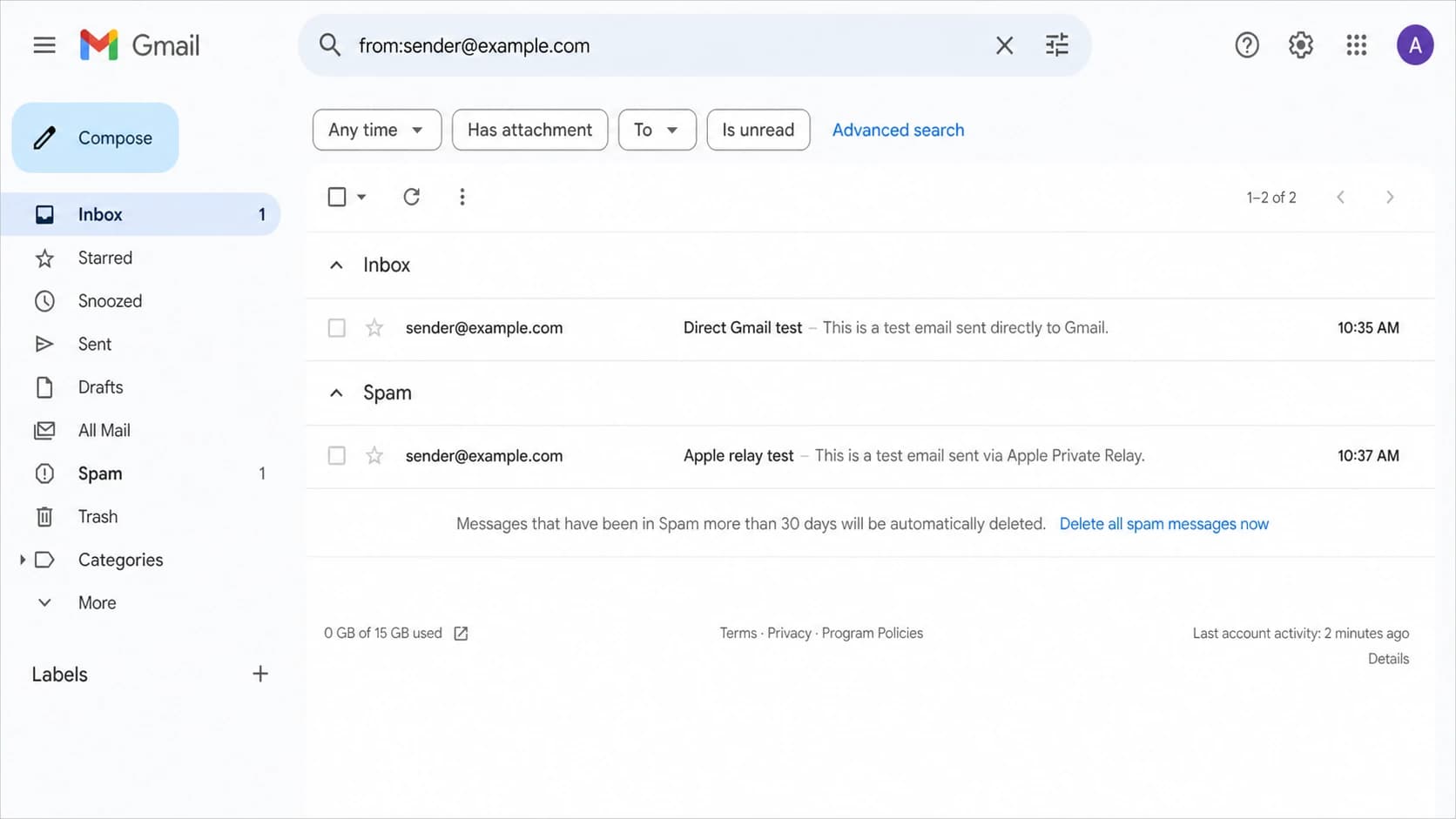The width and height of the screenshot is (1456, 819).
Task: Tick the select-all checkbox
Action: (337, 197)
